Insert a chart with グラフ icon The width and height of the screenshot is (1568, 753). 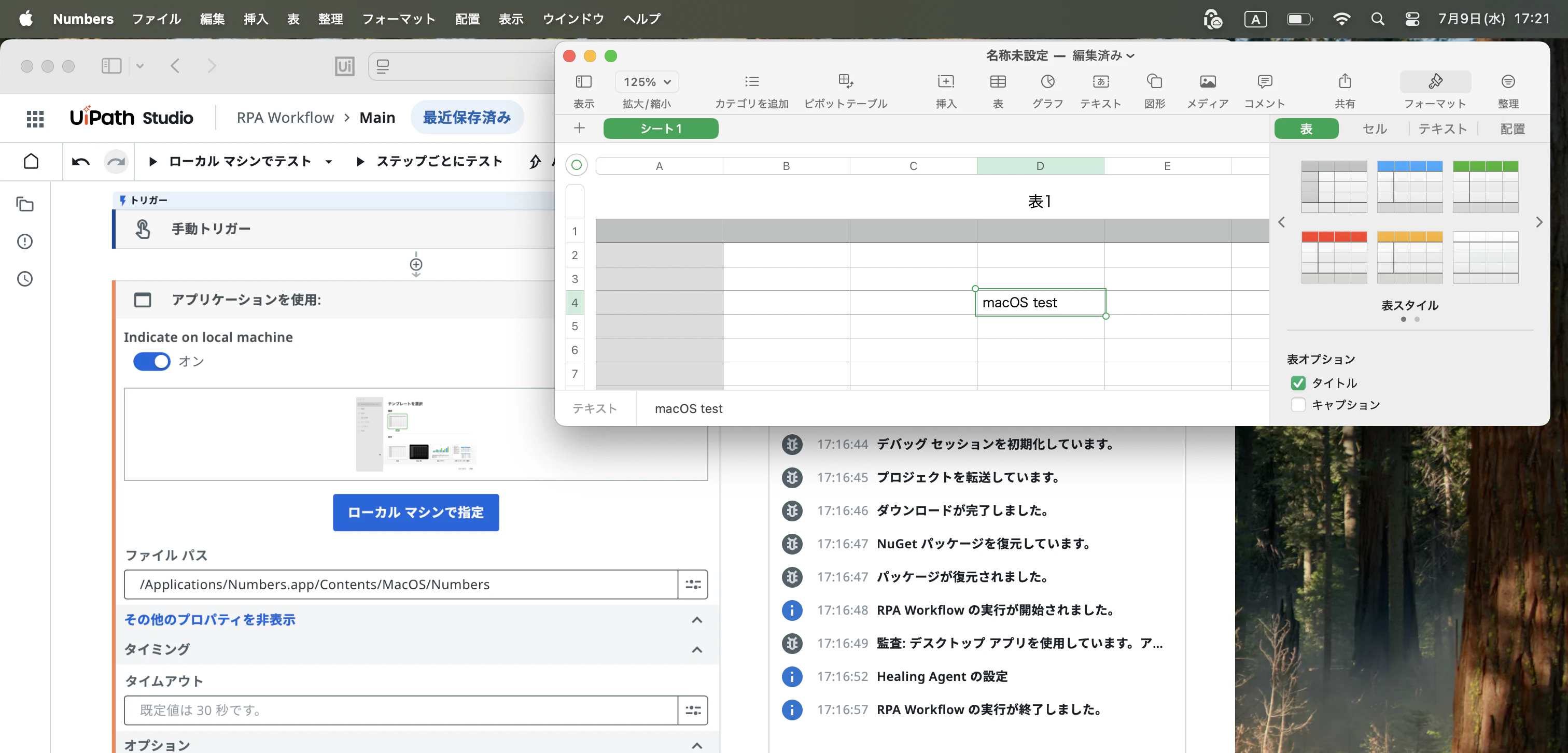click(x=1047, y=81)
